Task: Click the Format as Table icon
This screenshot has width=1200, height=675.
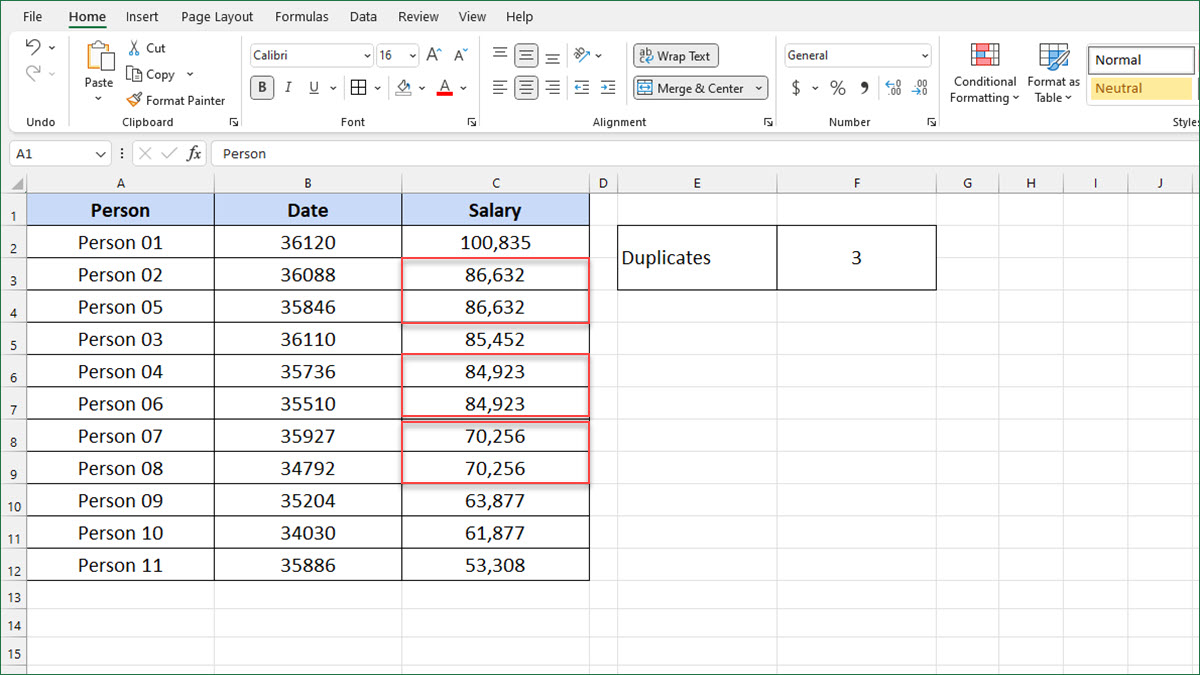Action: pos(1053,75)
